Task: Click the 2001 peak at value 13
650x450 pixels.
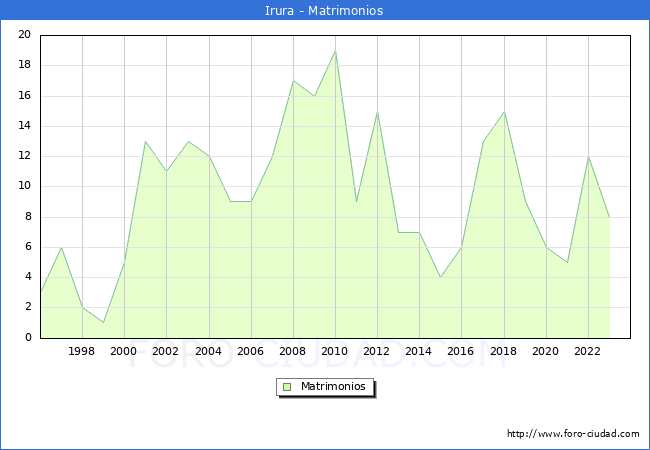Action: (x=145, y=141)
